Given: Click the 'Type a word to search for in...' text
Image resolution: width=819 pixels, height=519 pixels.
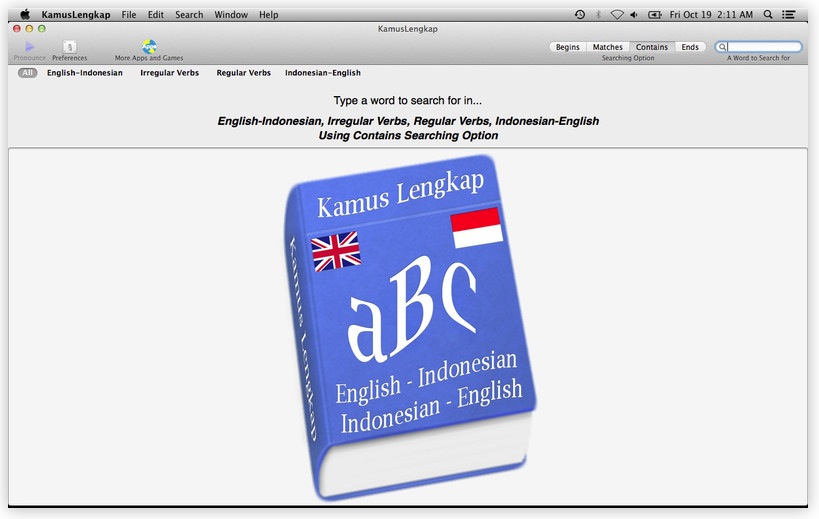Looking at the screenshot, I should pos(407,100).
